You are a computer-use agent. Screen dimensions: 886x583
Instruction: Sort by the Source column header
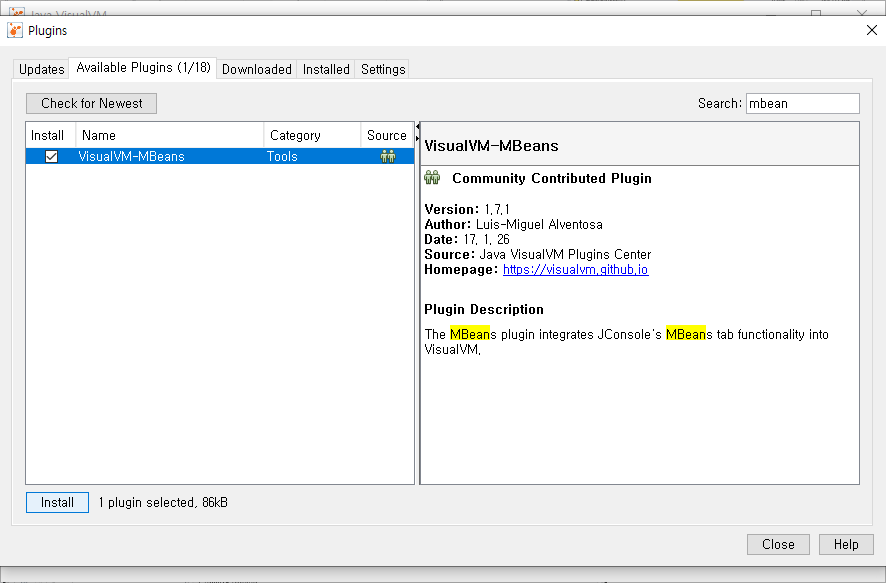coord(387,135)
